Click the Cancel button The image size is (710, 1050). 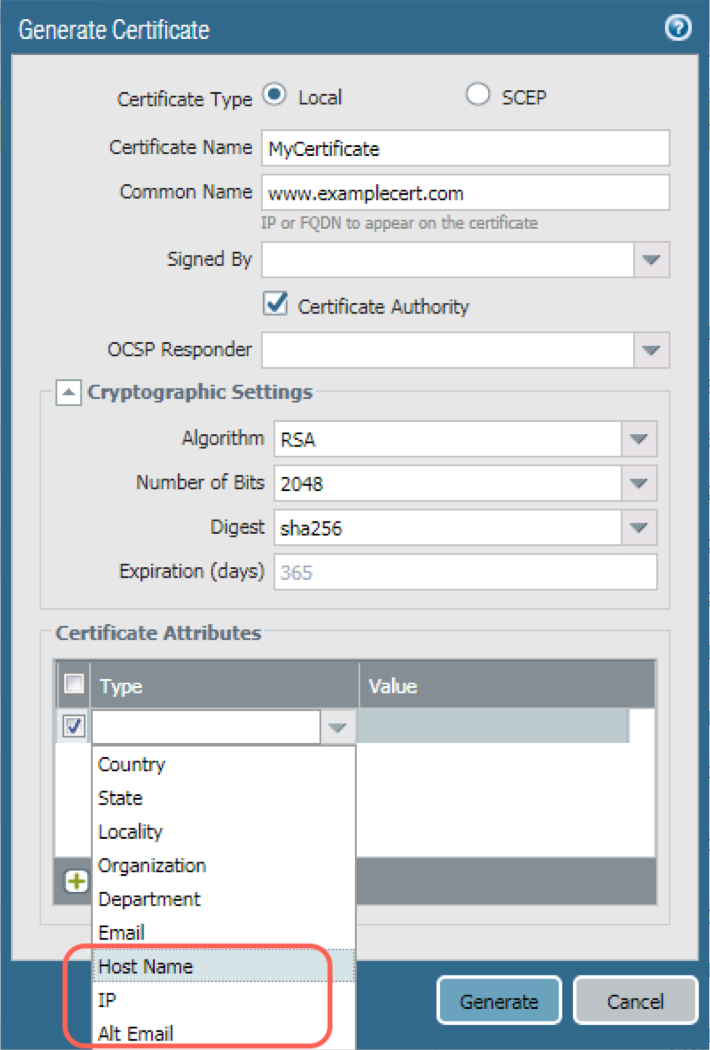pos(635,1001)
